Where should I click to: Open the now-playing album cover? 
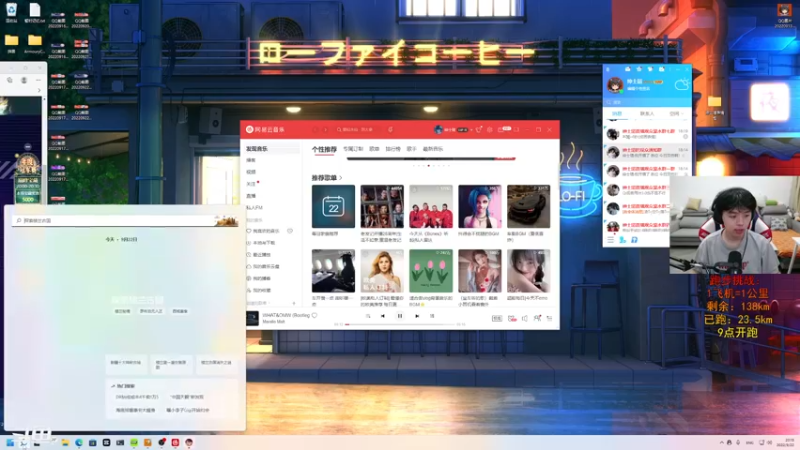click(253, 318)
